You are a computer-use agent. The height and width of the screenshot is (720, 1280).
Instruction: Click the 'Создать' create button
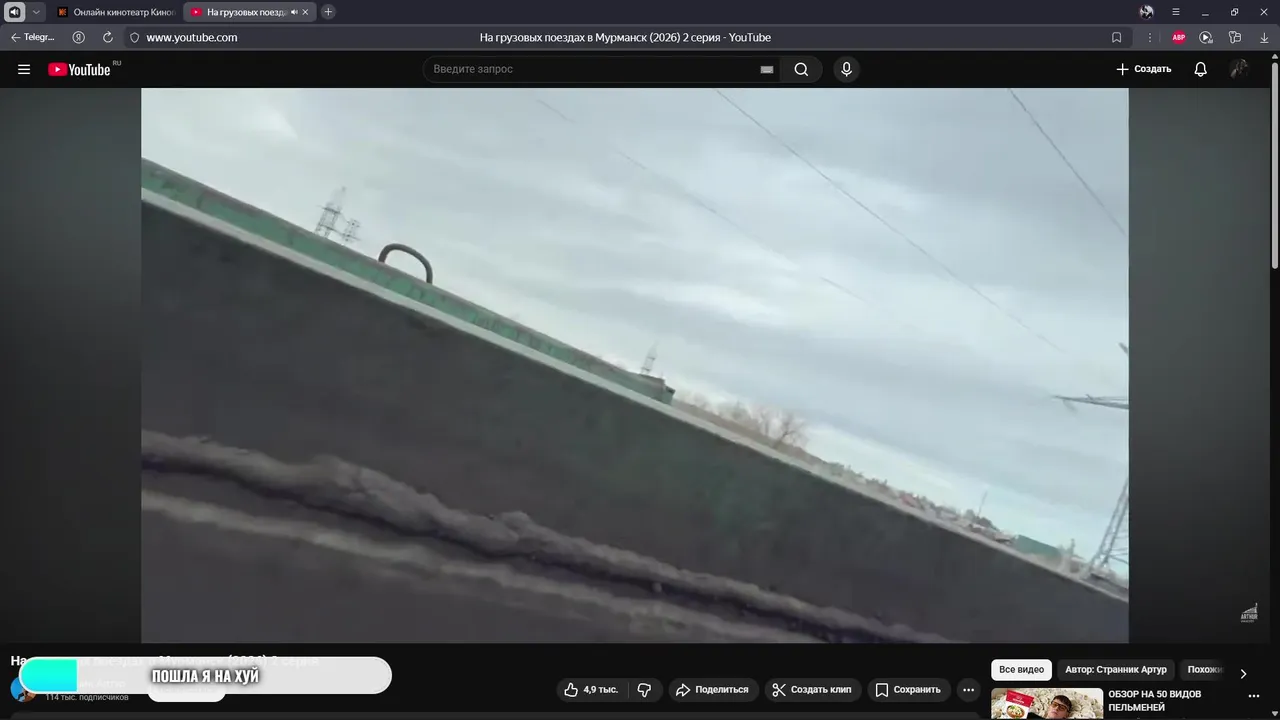1143,69
